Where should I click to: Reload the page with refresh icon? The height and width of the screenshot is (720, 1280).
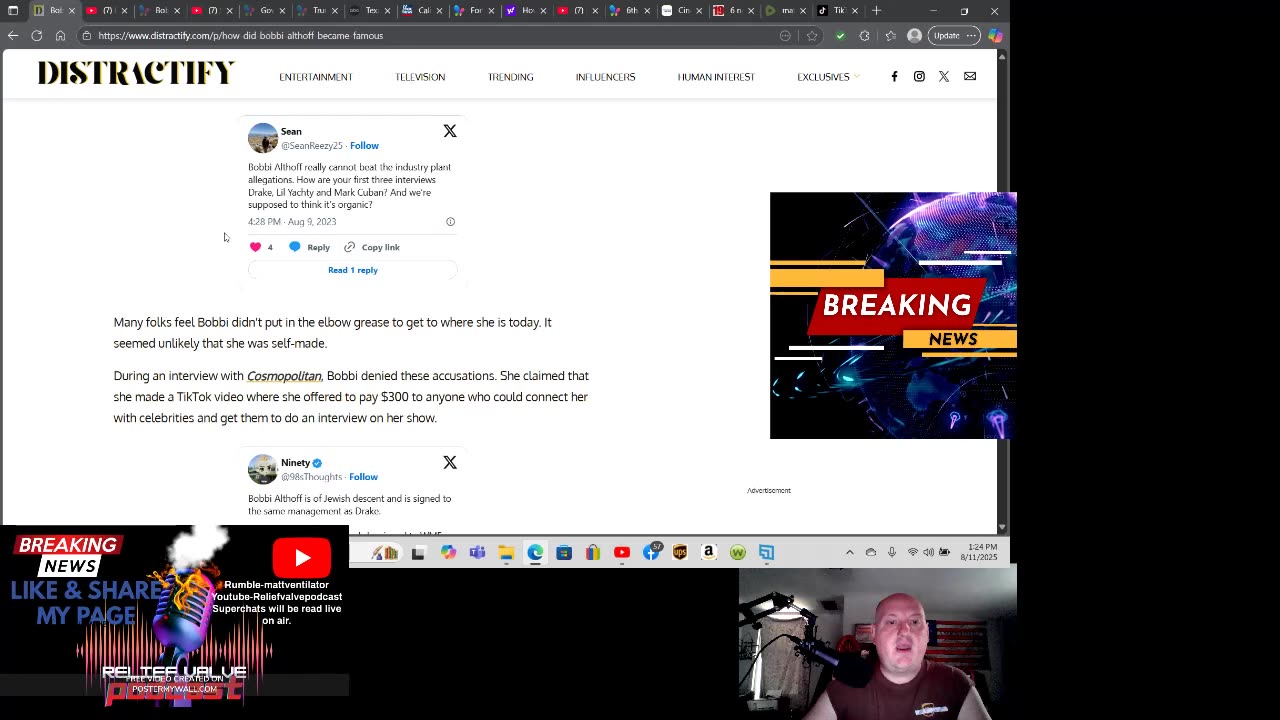point(37,35)
